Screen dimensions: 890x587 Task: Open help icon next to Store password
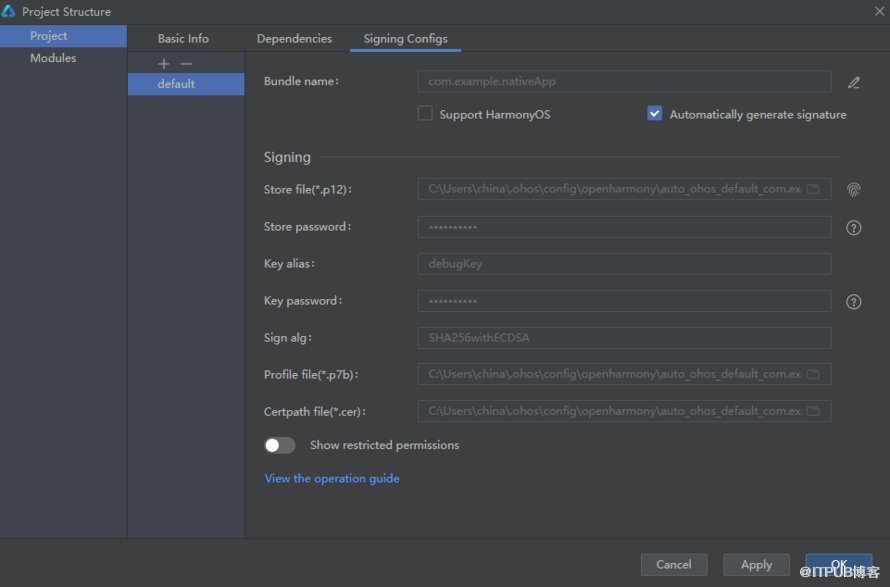[854, 228]
